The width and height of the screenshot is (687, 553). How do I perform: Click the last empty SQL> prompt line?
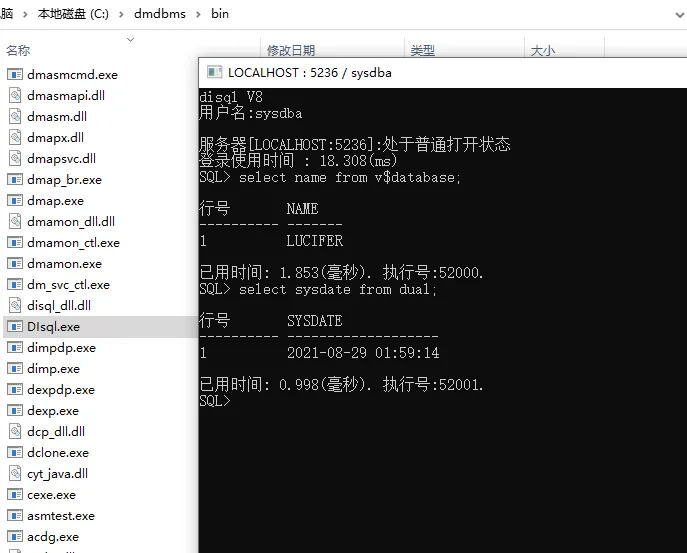(x=215, y=401)
